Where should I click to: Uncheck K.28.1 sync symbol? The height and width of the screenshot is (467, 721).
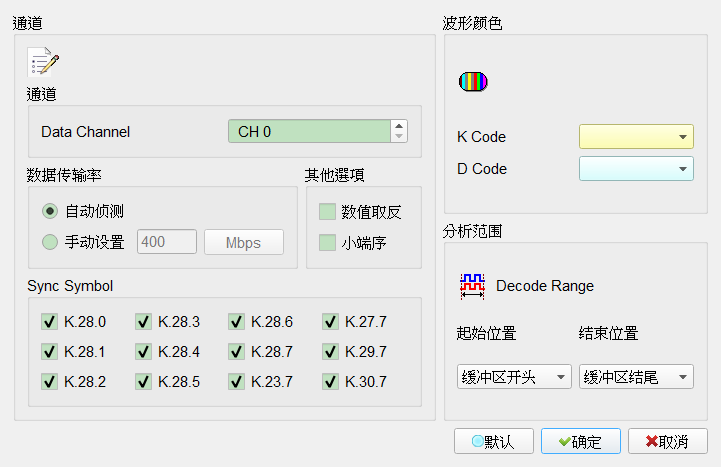pos(49,352)
